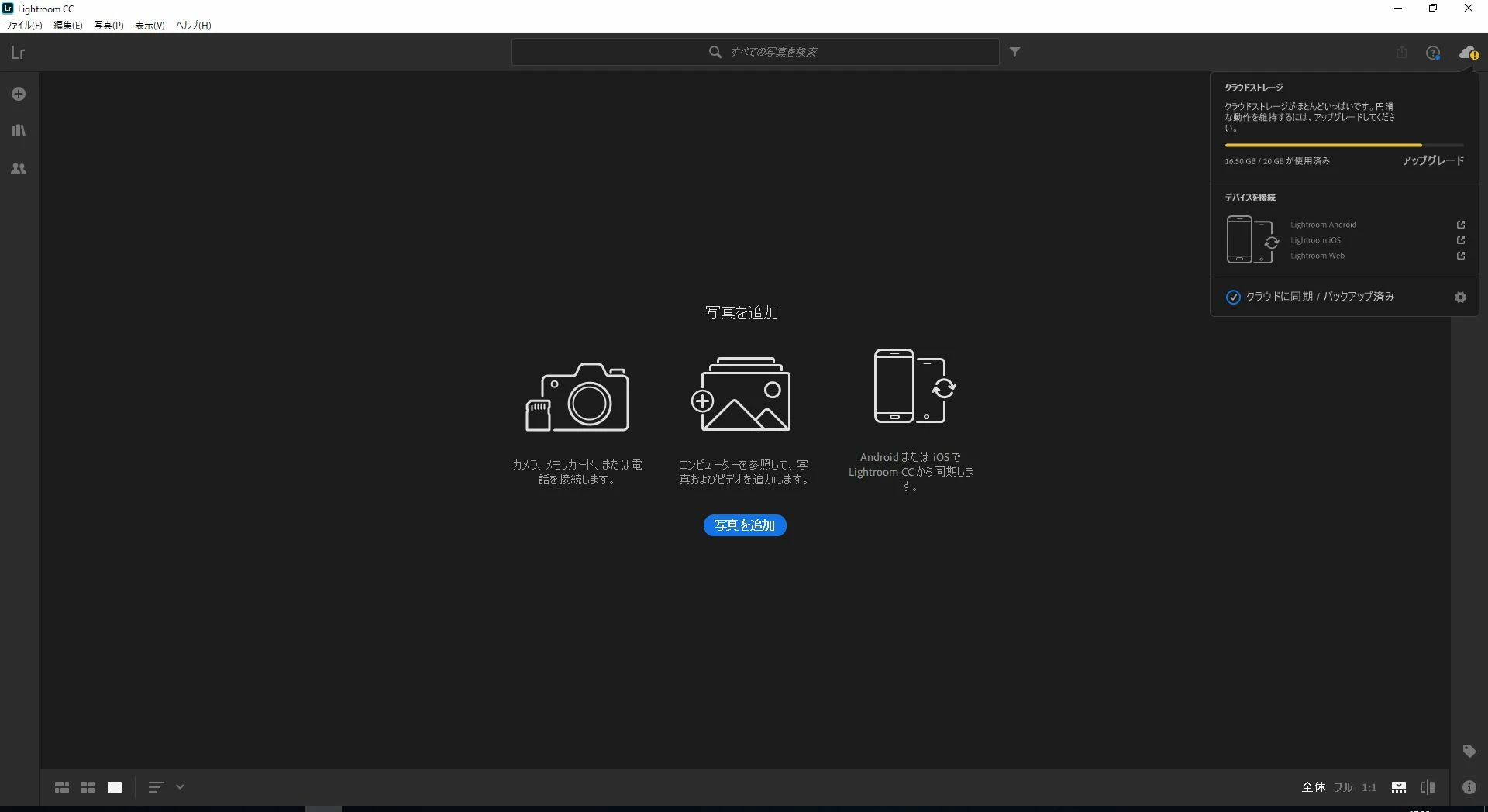The height and width of the screenshot is (812, 1488).
Task: Click the cloud storage usage progress bar
Action: (x=1344, y=145)
